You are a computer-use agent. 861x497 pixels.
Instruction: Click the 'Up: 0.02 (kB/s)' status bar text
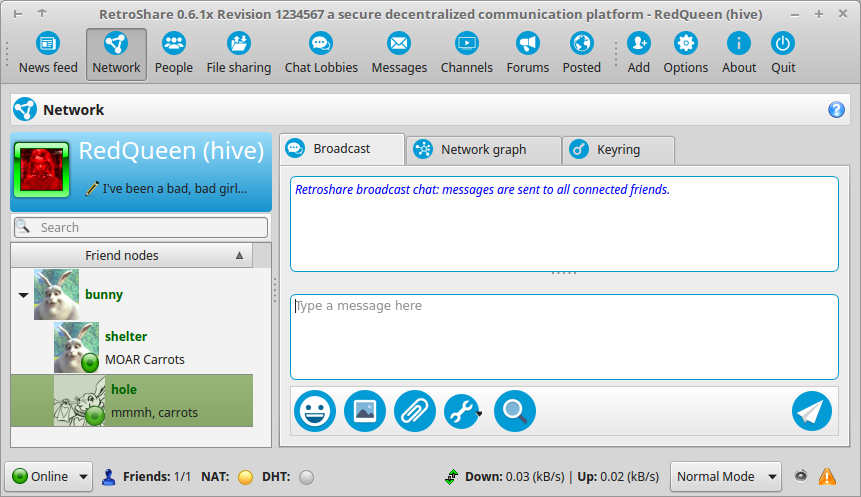coord(618,477)
